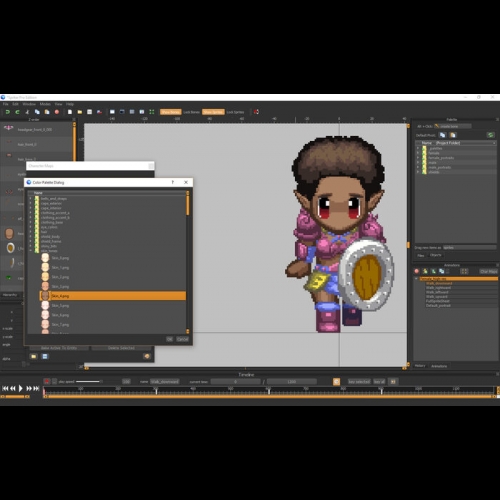The width and height of the screenshot is (500, 500).
Task: Click the copy icon in main toolbar
Action: click(x=37, y=112)
